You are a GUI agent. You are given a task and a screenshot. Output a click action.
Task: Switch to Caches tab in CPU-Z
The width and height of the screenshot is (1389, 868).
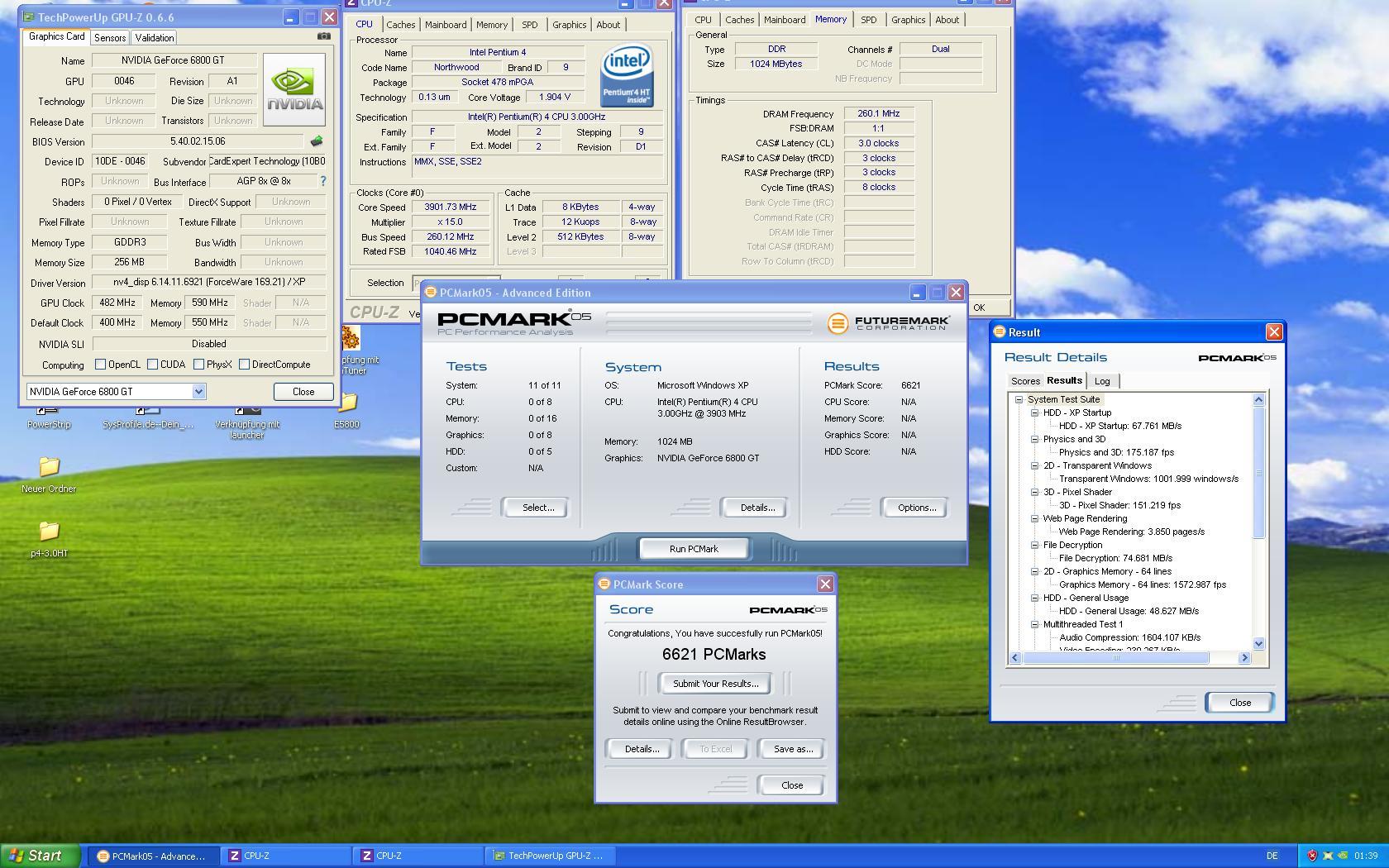pos(401,25)
